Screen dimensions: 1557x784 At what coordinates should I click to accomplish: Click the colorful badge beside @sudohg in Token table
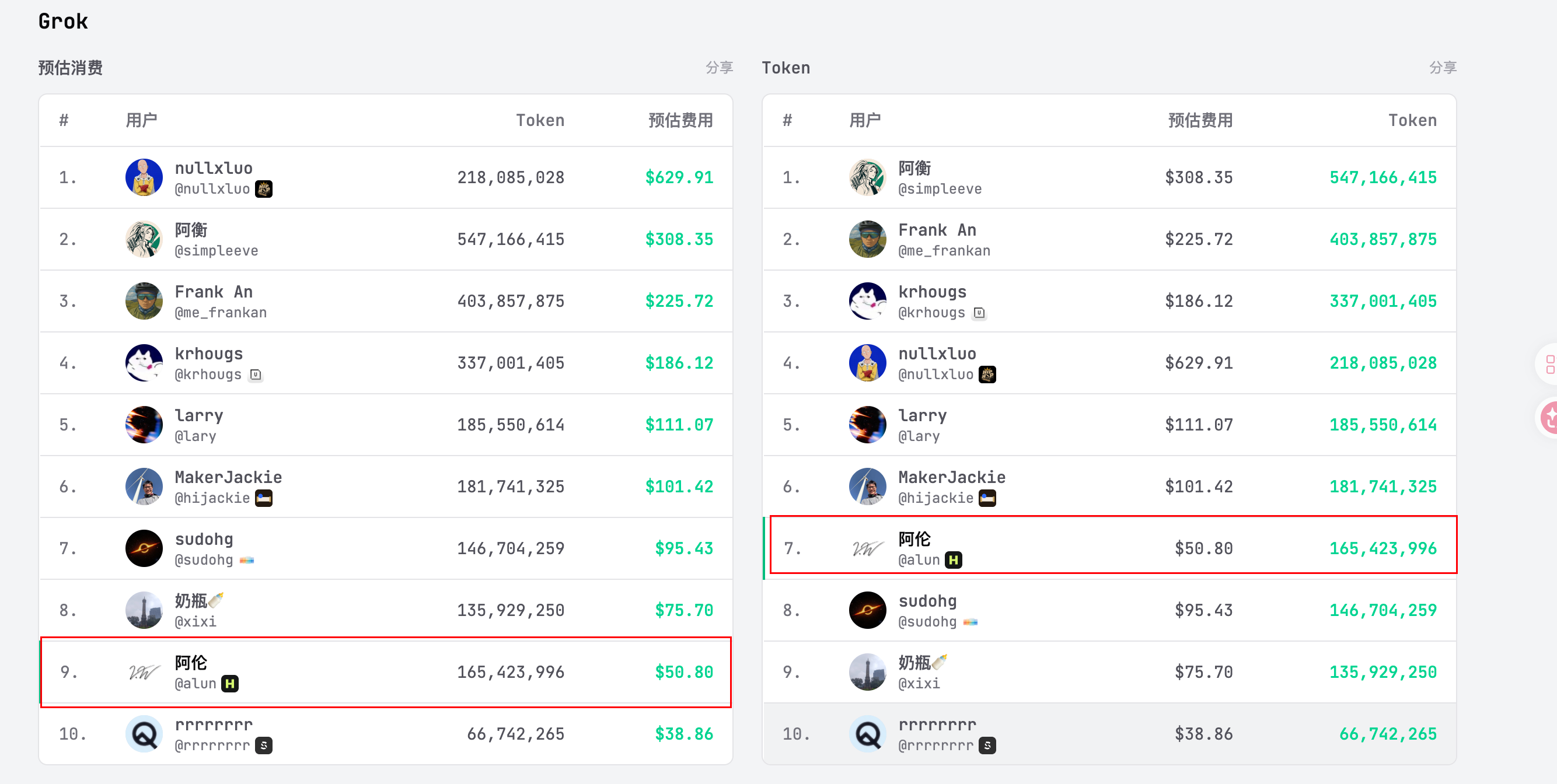[970, 622]
